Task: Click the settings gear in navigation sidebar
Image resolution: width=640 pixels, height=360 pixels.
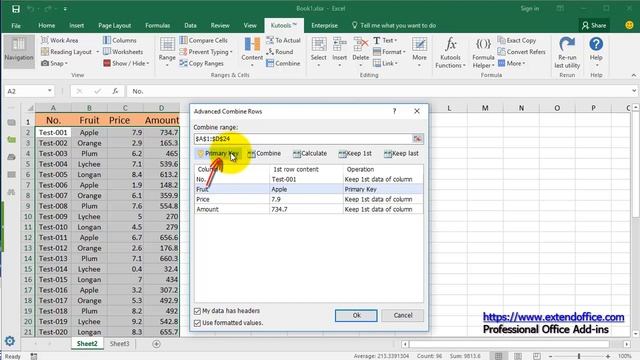Action: [x=10, y=341]
